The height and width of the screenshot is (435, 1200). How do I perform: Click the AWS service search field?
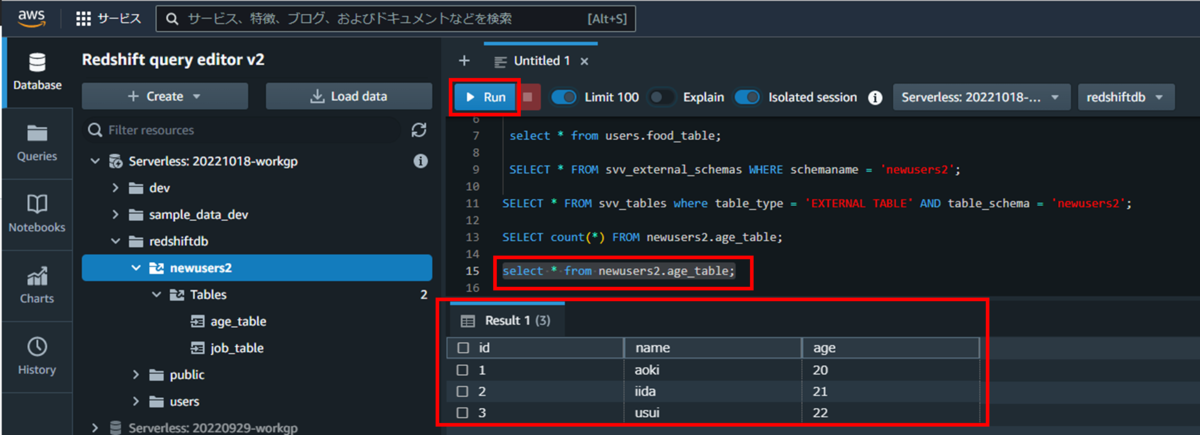(397, 18)
